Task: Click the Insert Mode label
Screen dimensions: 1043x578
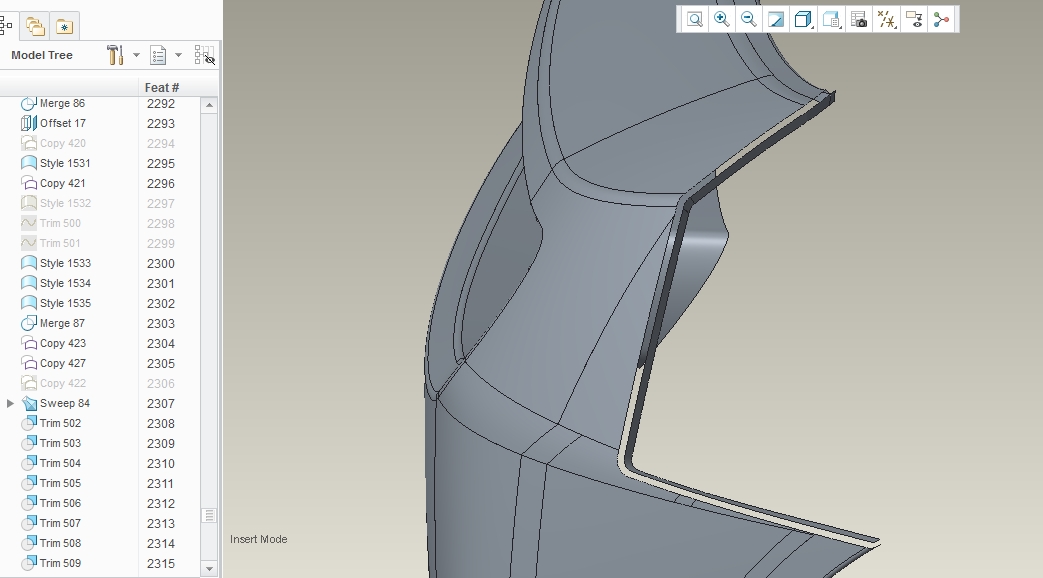Action: click(259, 539)
